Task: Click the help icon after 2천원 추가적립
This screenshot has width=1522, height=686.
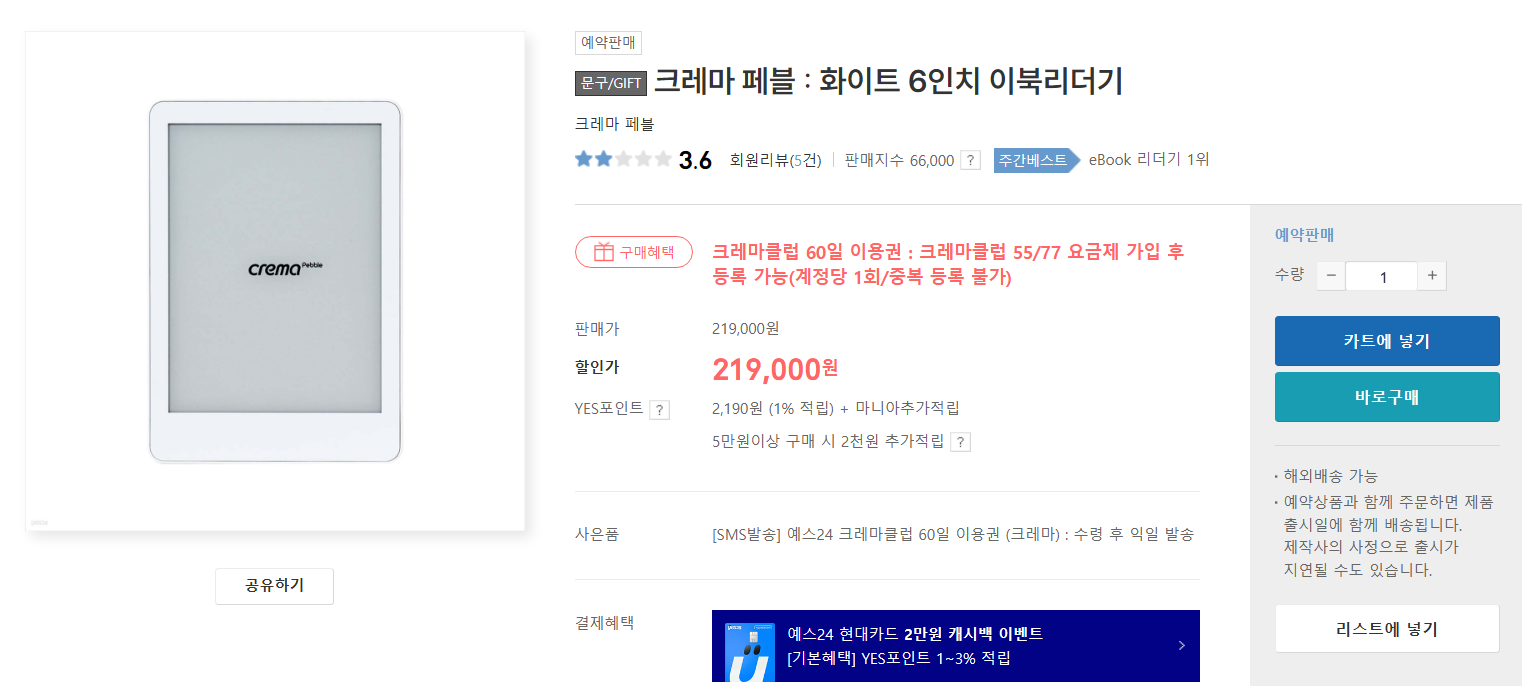Action: [x=960, y=442]
